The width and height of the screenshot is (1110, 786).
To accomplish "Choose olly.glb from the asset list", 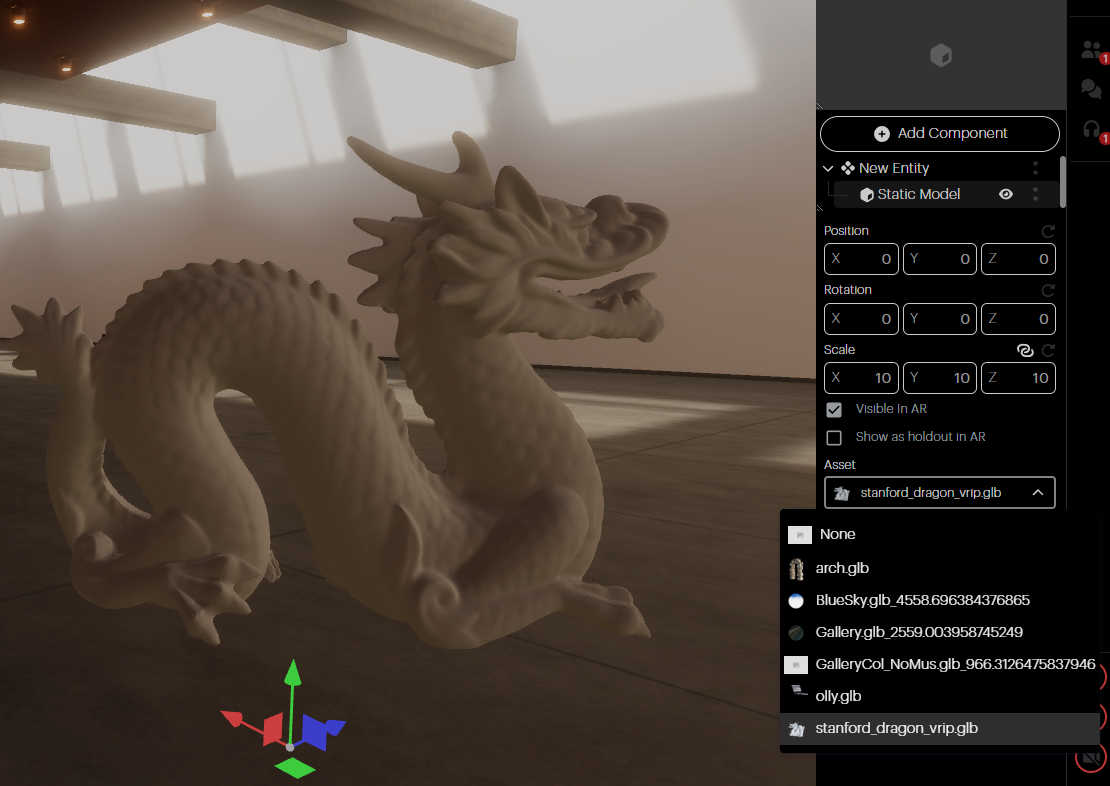I will (939, 696).
